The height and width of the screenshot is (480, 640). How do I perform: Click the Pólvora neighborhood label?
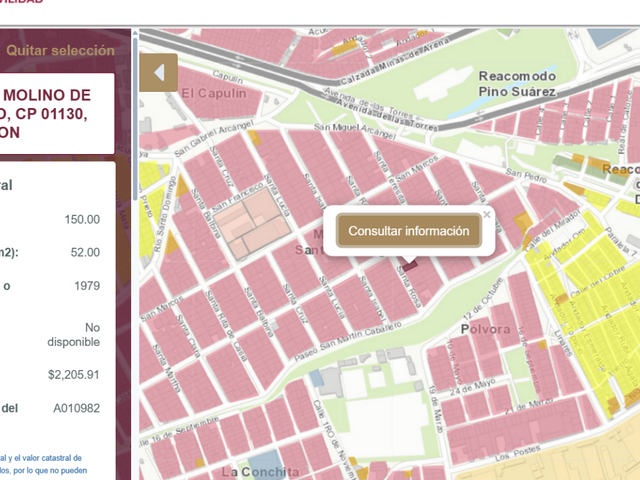(485, 329)
